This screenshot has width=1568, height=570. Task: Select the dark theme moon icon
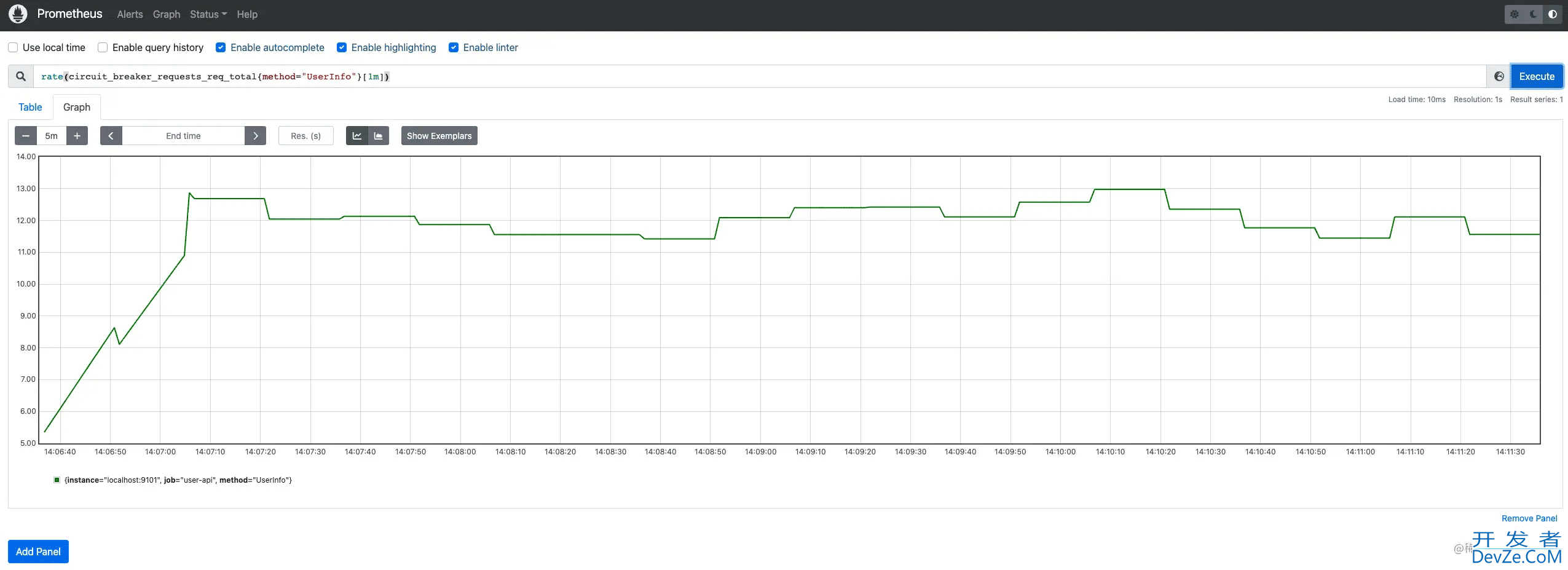(1534, 14)
